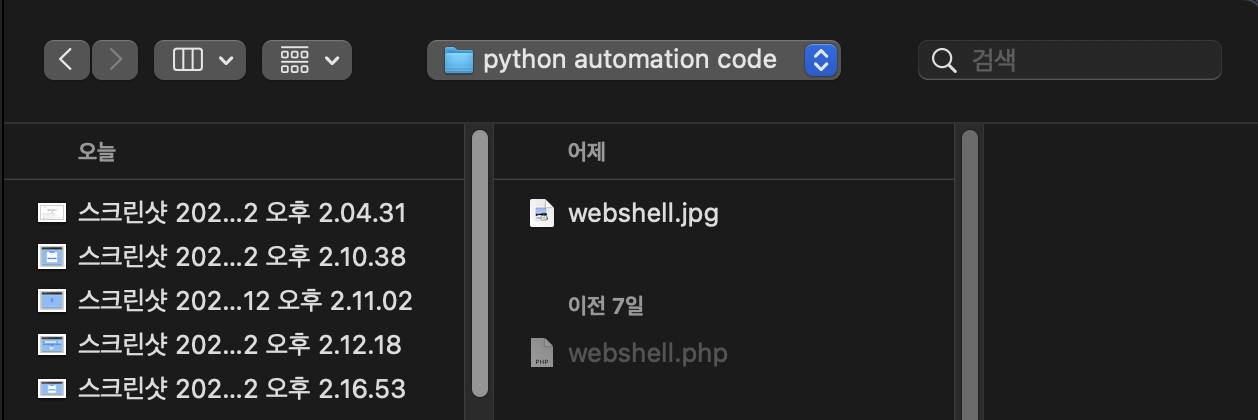This screenshot has height=420, width=1258.
Task: Open the python automation code folder popup
Action: coord(633,60)
